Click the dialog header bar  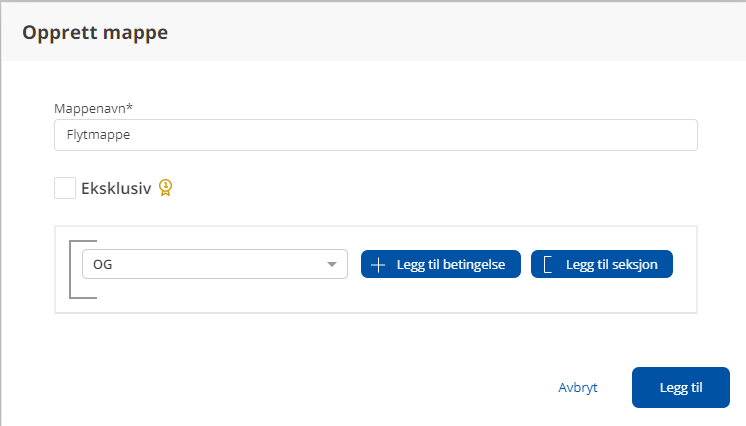pyautogui.click(x=450, y=32)
